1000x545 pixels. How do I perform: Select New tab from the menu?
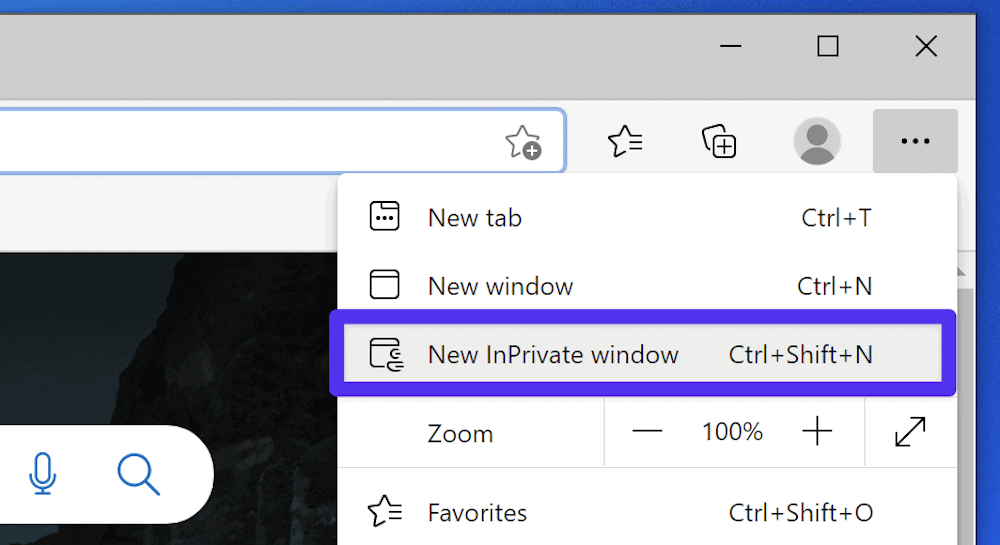(x=475, y=217)
